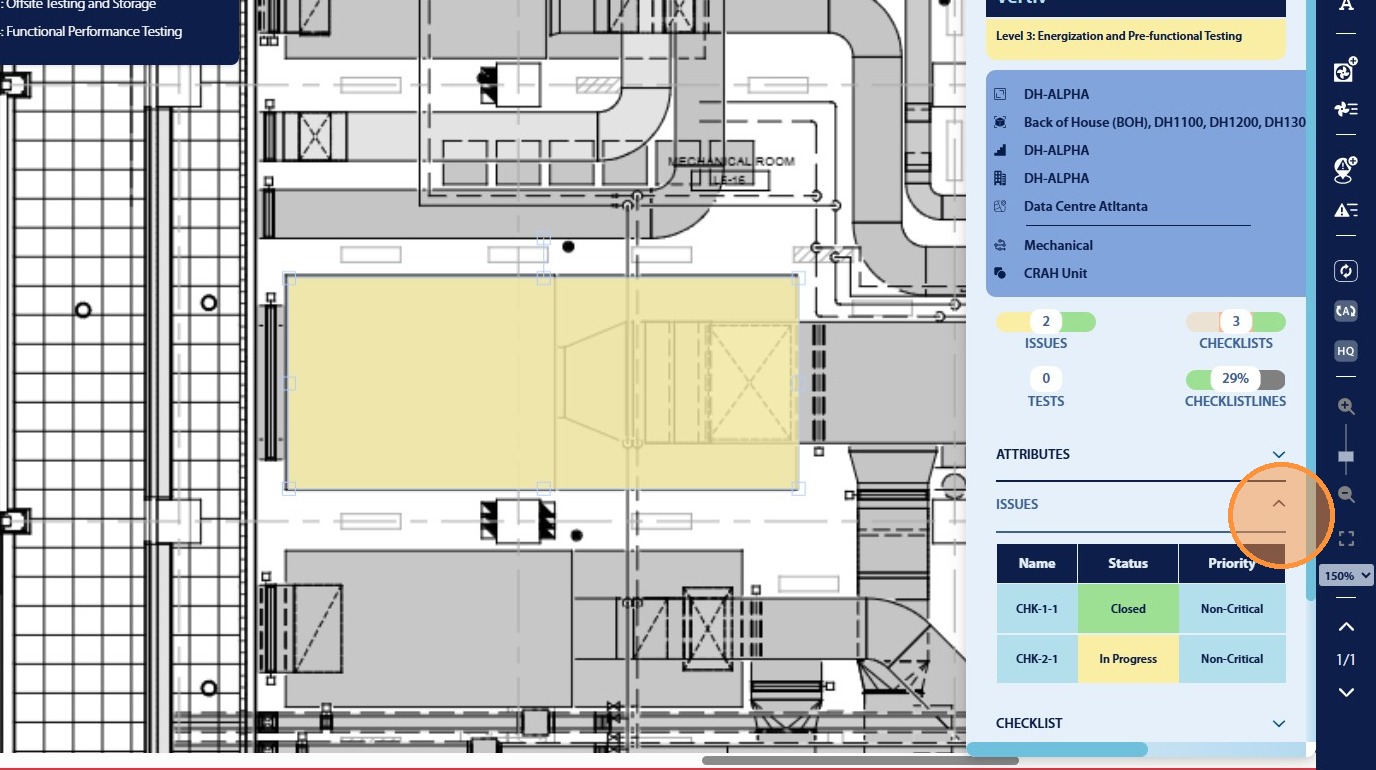Click the auto-rotate 'A' icon
The height and width of the screenshot is (770, 1376).
click(x=1346, y=311)
